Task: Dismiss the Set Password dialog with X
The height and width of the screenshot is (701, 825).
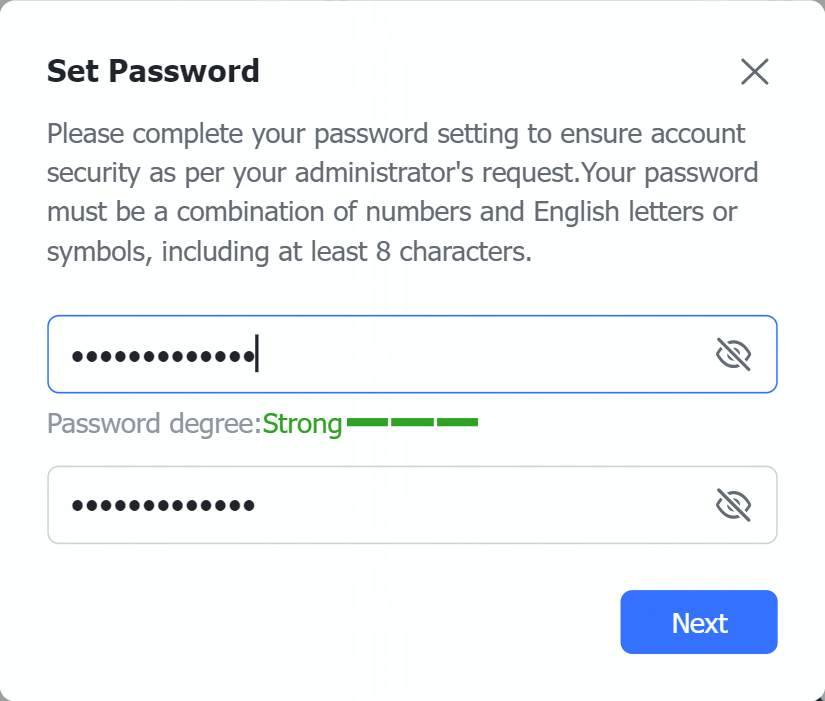Action: [754, 71]
